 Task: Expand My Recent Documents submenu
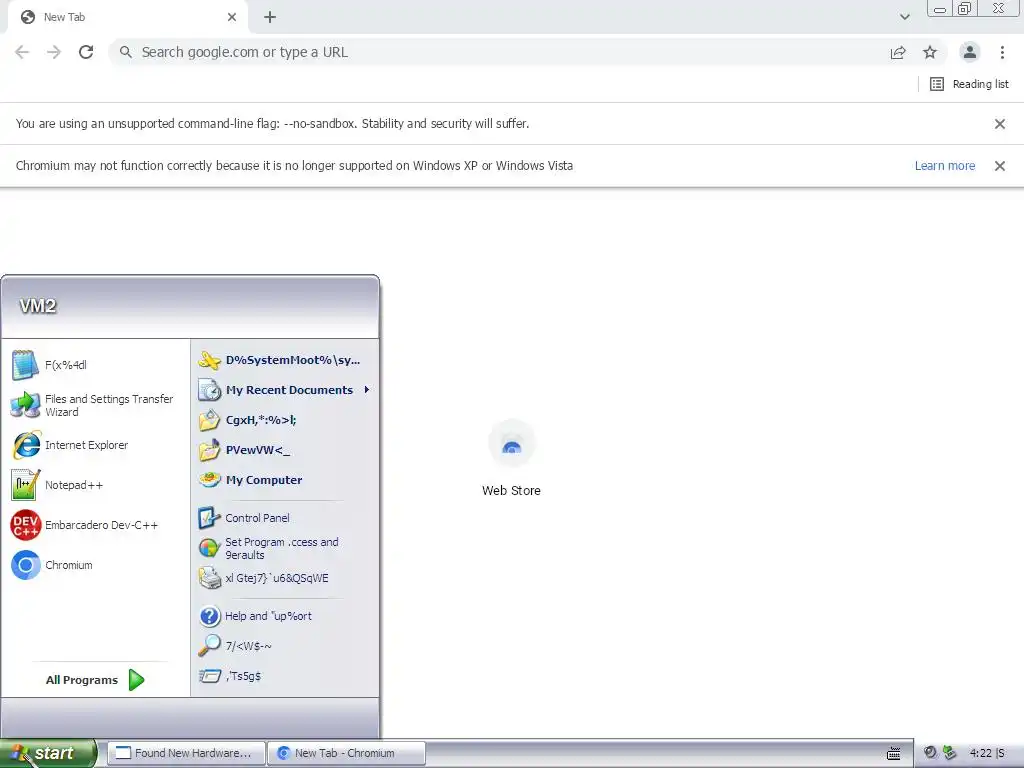285,390
